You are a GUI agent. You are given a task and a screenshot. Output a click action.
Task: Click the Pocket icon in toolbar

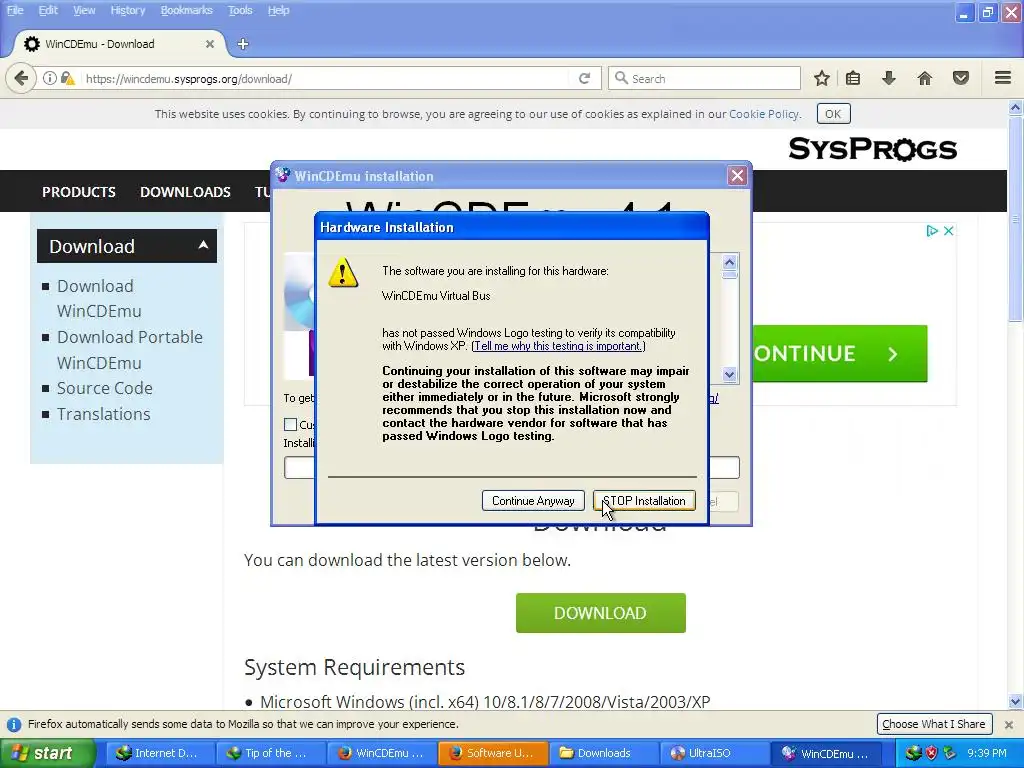[x=961, y=78]
